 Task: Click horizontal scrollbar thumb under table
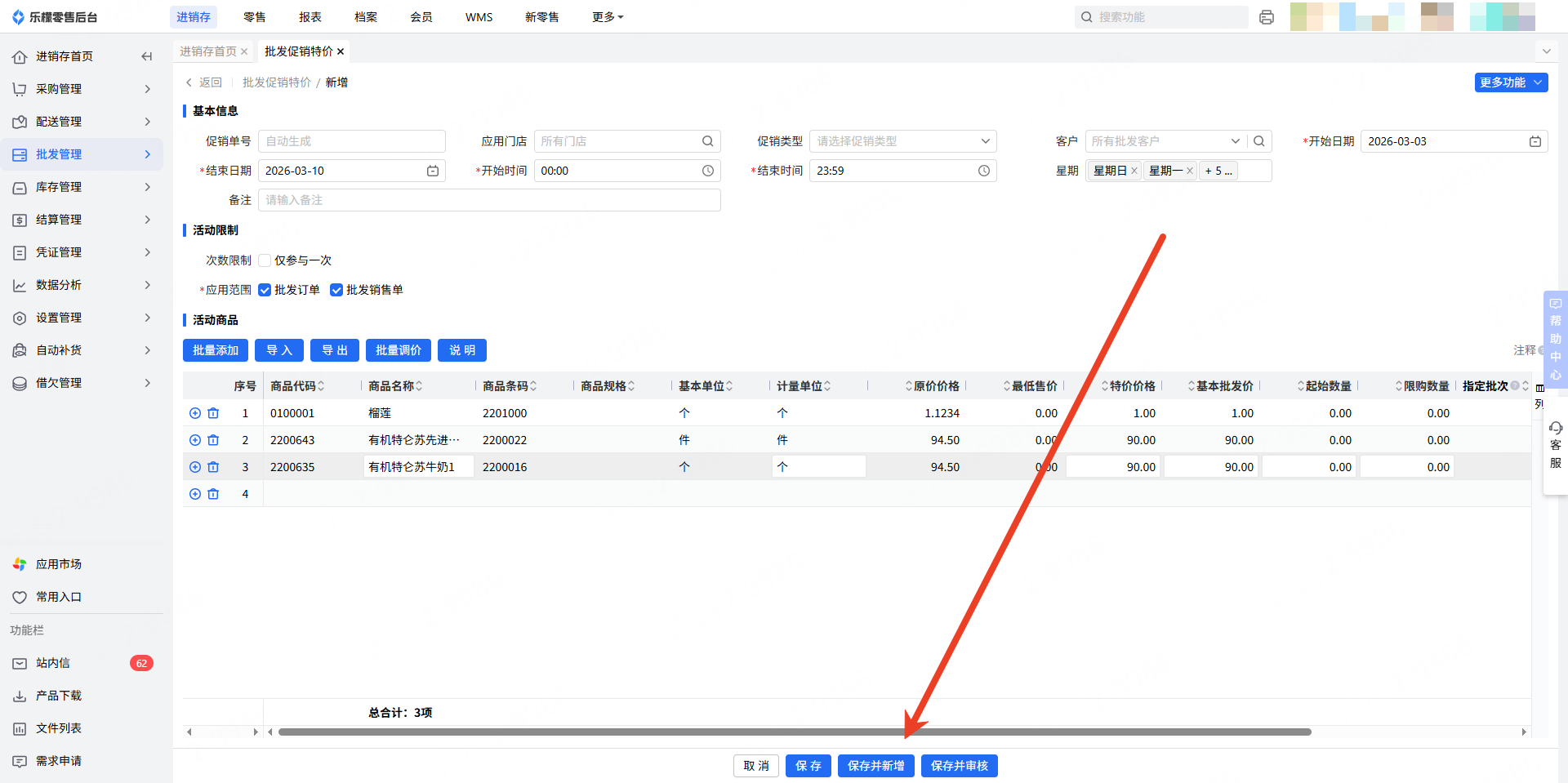point(795,732)
